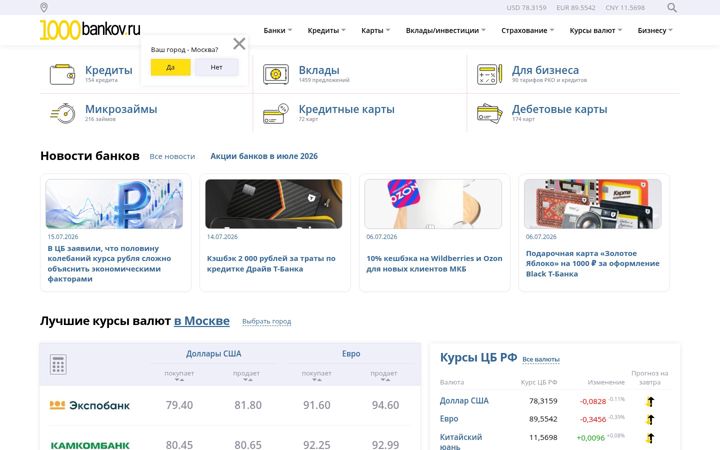The image size is (720, 450).
Task: Open the Микрозаймы category link
Action: pos(121,109)
